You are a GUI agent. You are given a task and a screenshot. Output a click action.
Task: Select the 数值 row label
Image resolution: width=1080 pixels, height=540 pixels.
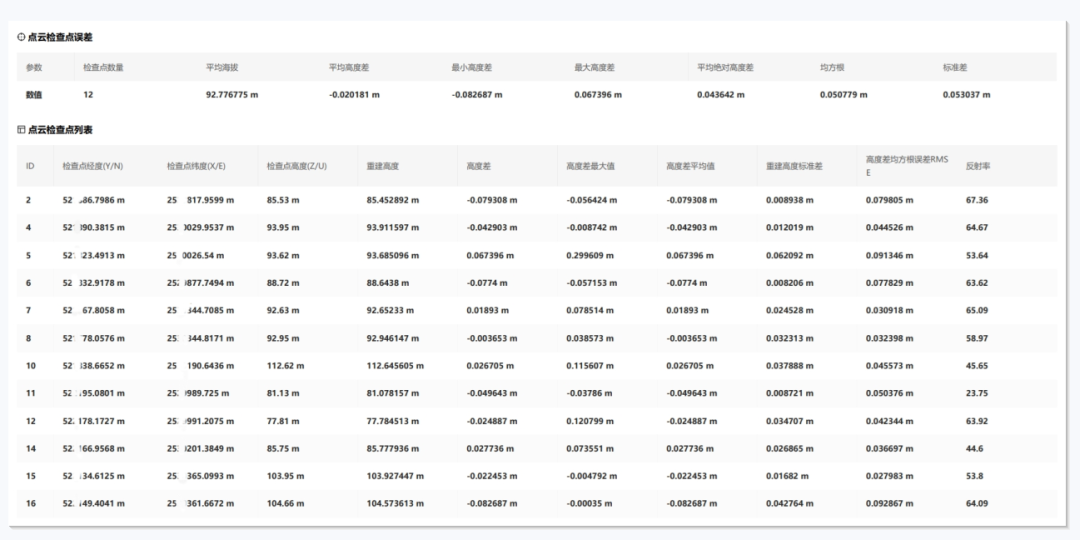coord(34,95)
